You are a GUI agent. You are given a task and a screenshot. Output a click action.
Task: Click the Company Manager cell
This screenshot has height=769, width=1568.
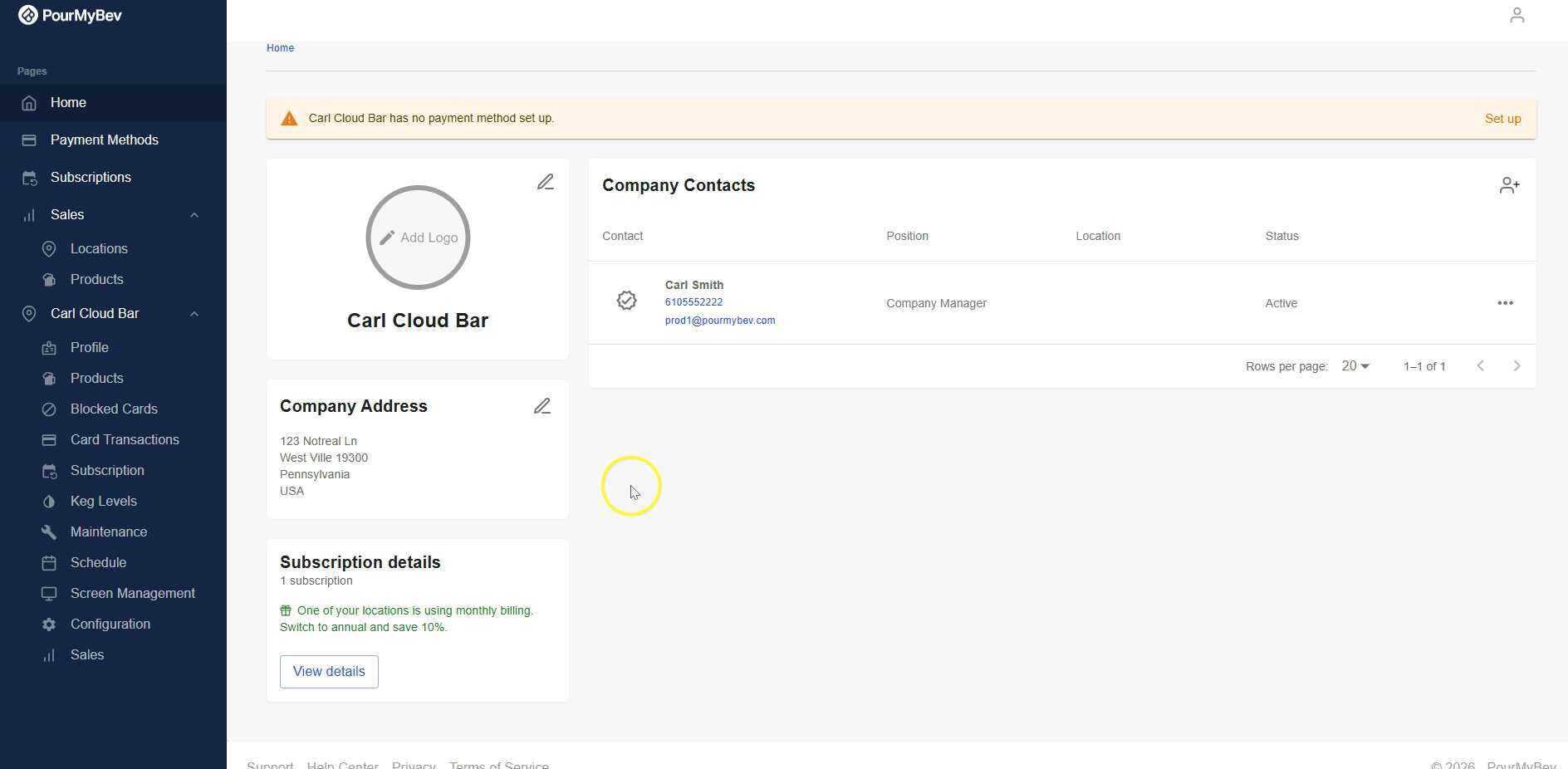(936, 304)
